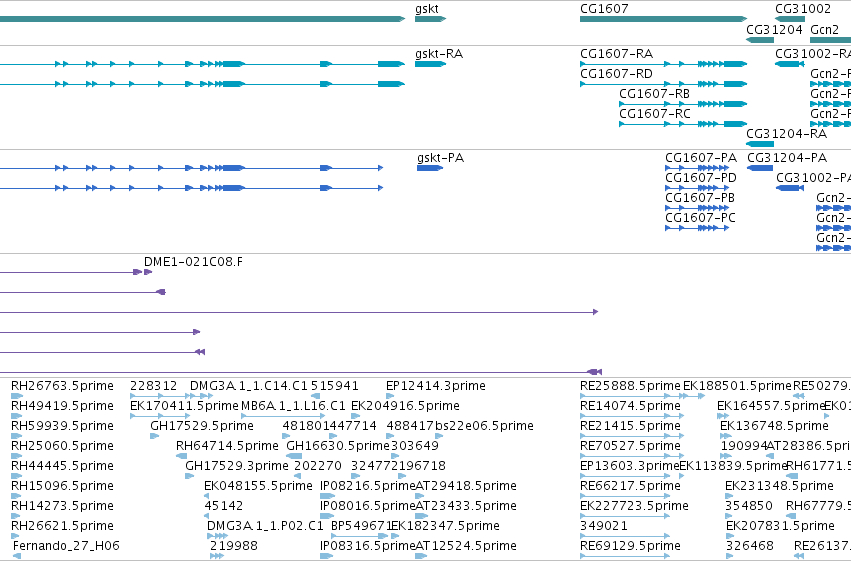
Task: Click the gskt-PA protein label
Action: 441,158
